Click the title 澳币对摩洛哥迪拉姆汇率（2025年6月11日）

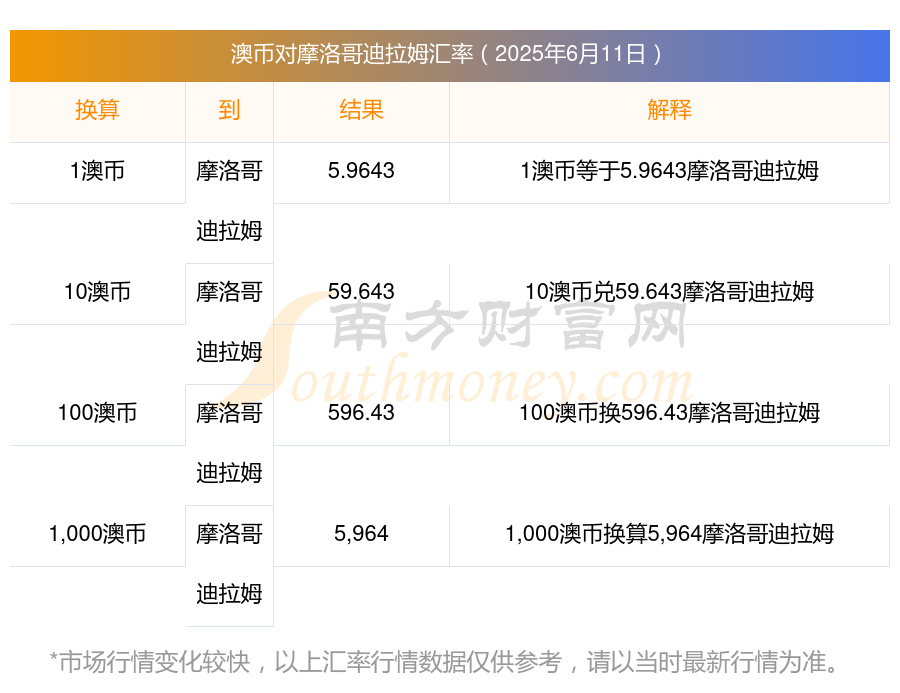[447, 55]
